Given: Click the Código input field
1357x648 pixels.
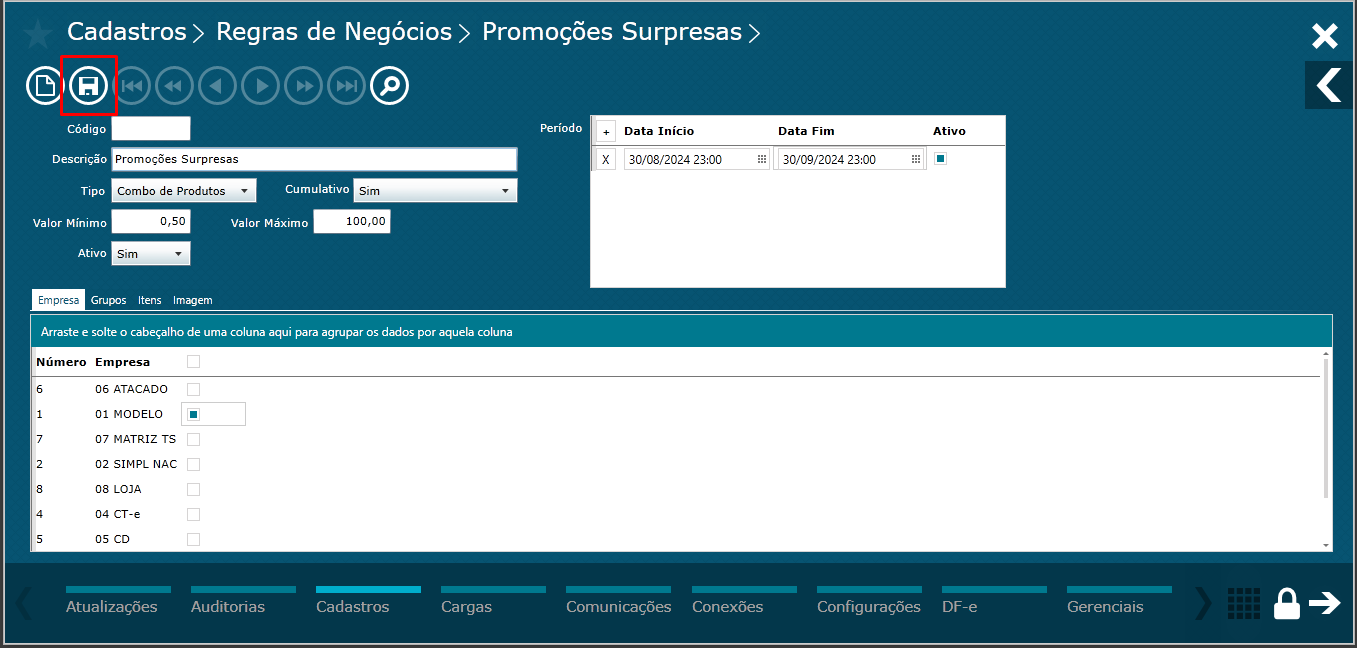Looking at the screenshot, I should (151, 128).
